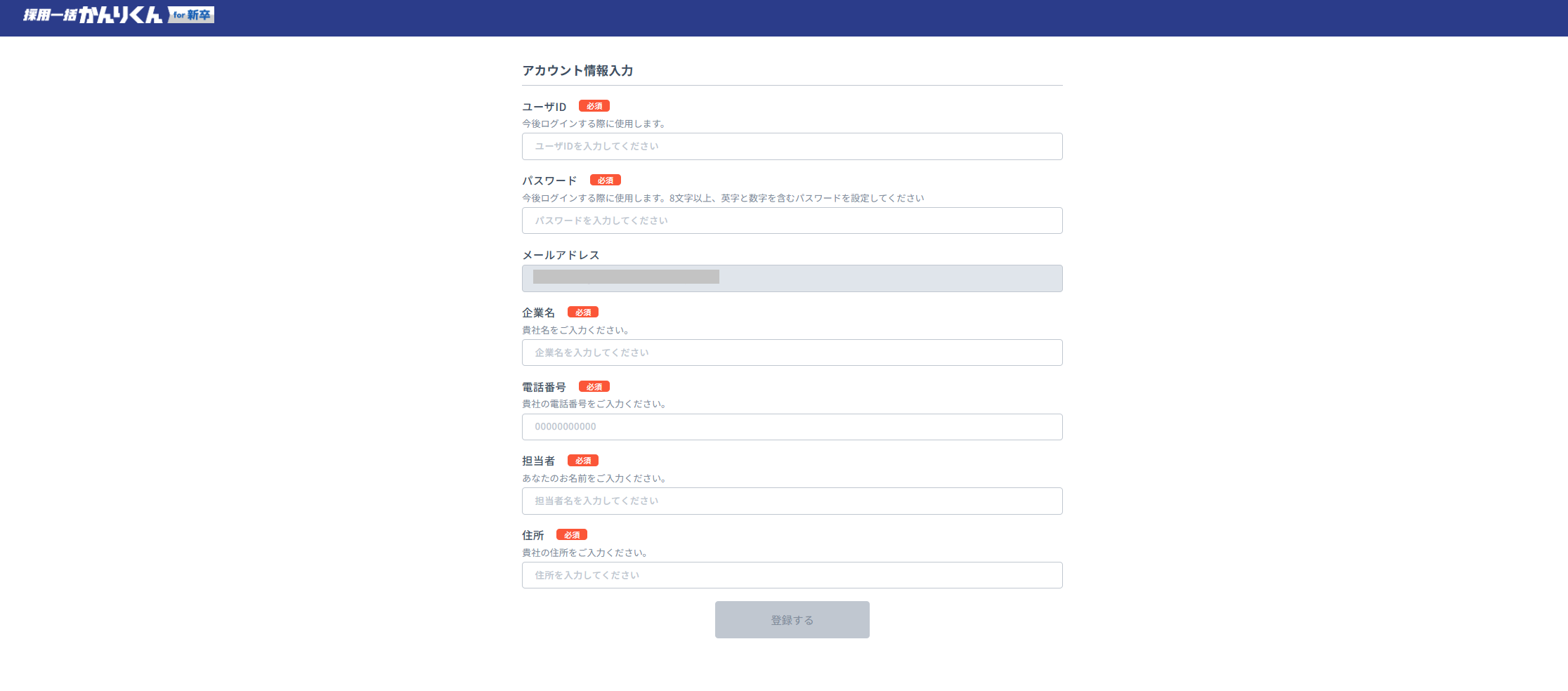Click the 必須 badge next to 企業名
This screenshot has width=1568, height=691.
click(x=583, y=312)
